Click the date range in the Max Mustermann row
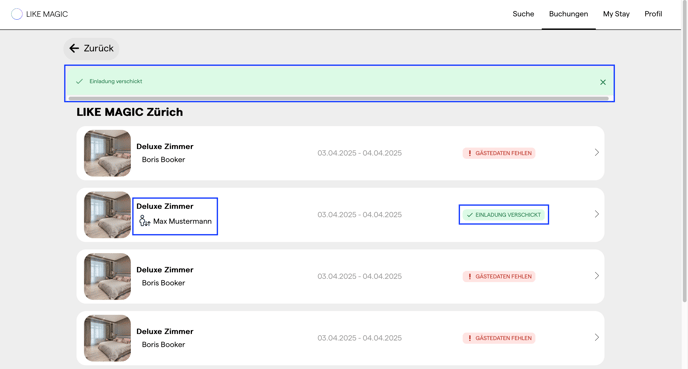The width and height of the screenshot is (688, 369). (359, 215)
